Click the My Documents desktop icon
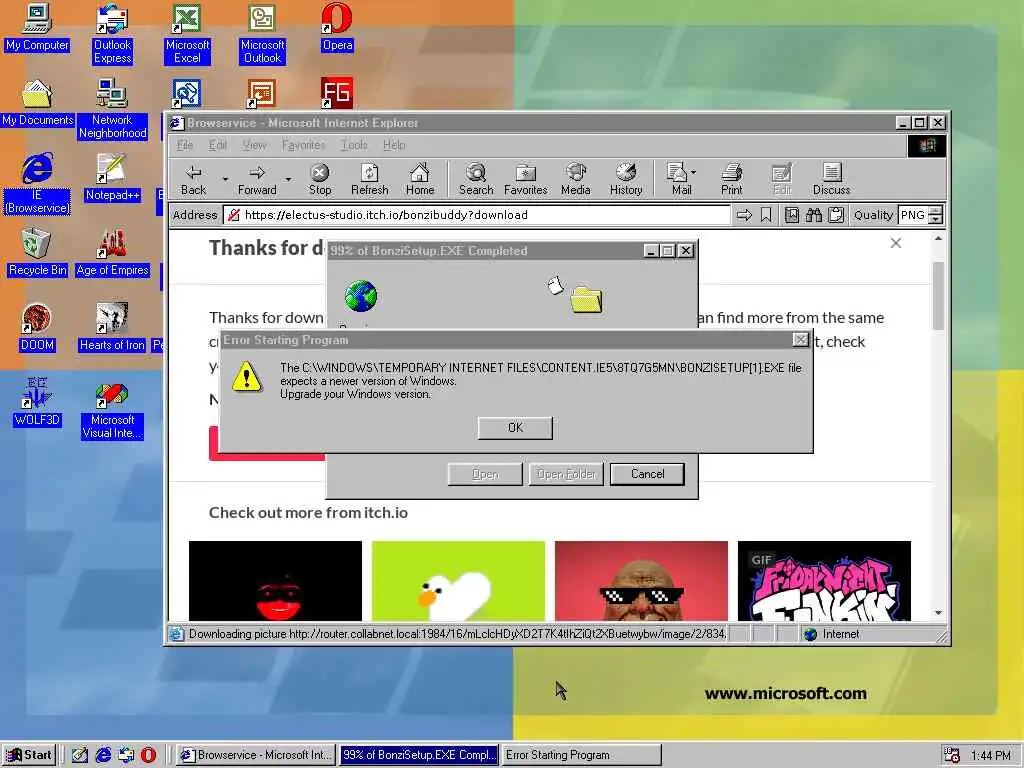The height and width of the screenshot is (768, 1024). pos(37,103)
